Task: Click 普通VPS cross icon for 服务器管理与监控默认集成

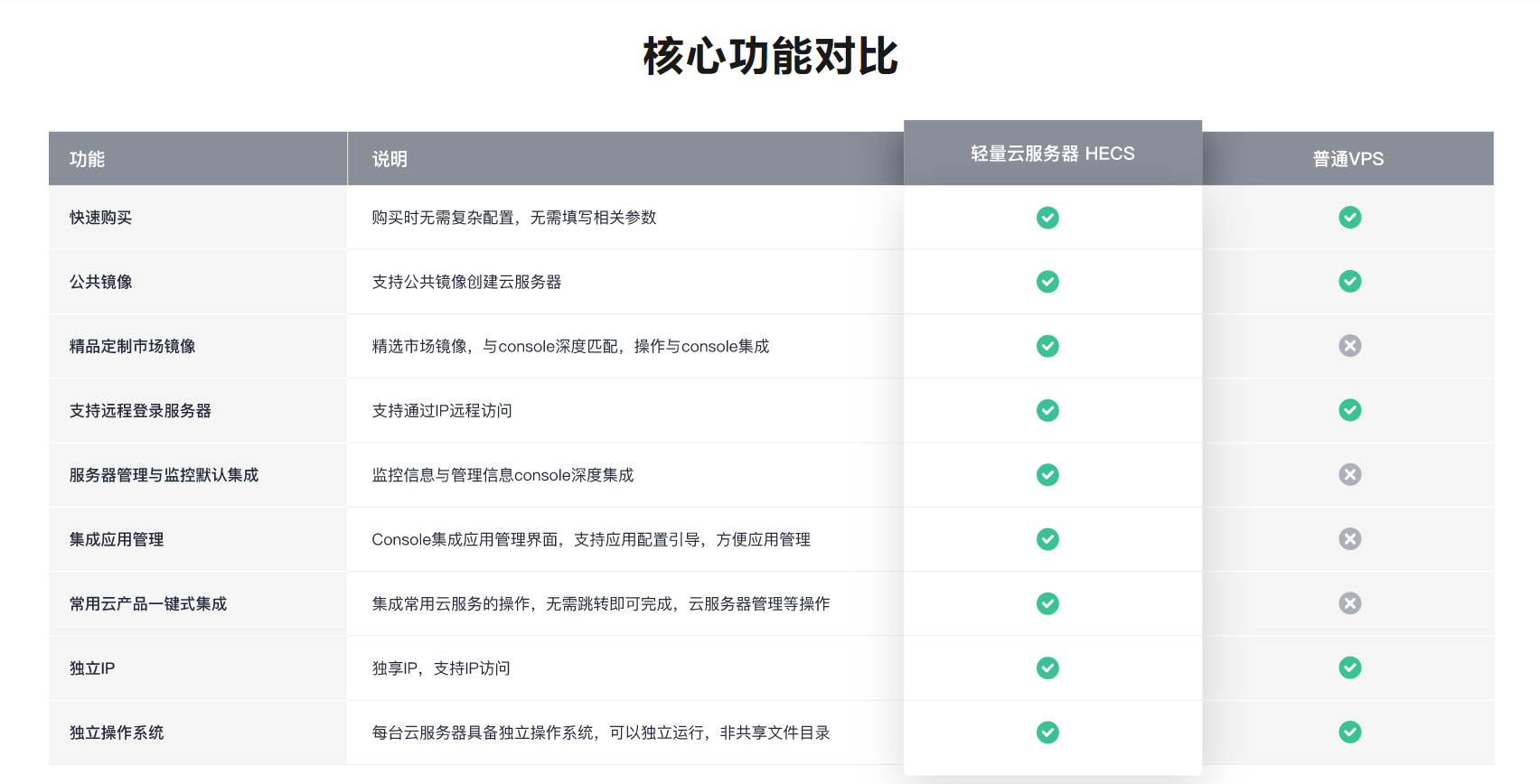Action: 1350,474
